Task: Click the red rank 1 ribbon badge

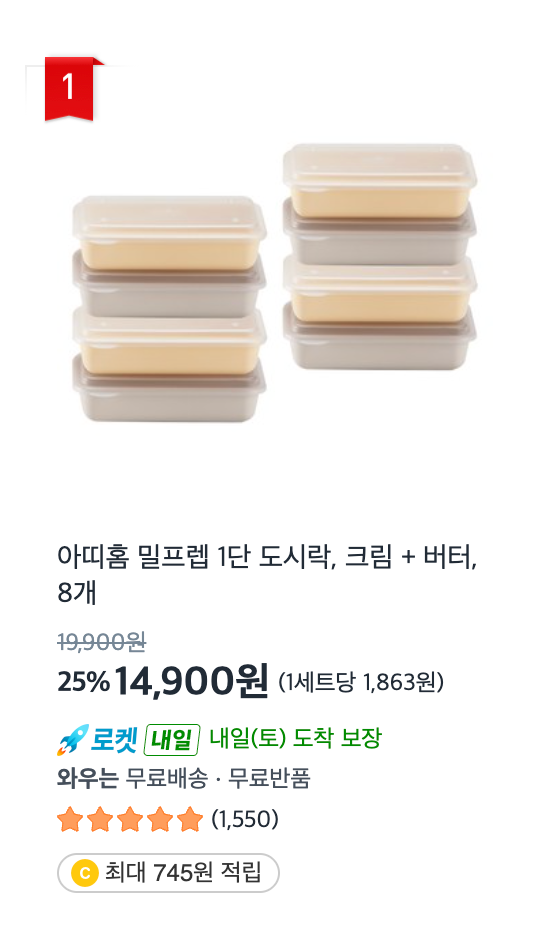Action: [x=69, y=88]
